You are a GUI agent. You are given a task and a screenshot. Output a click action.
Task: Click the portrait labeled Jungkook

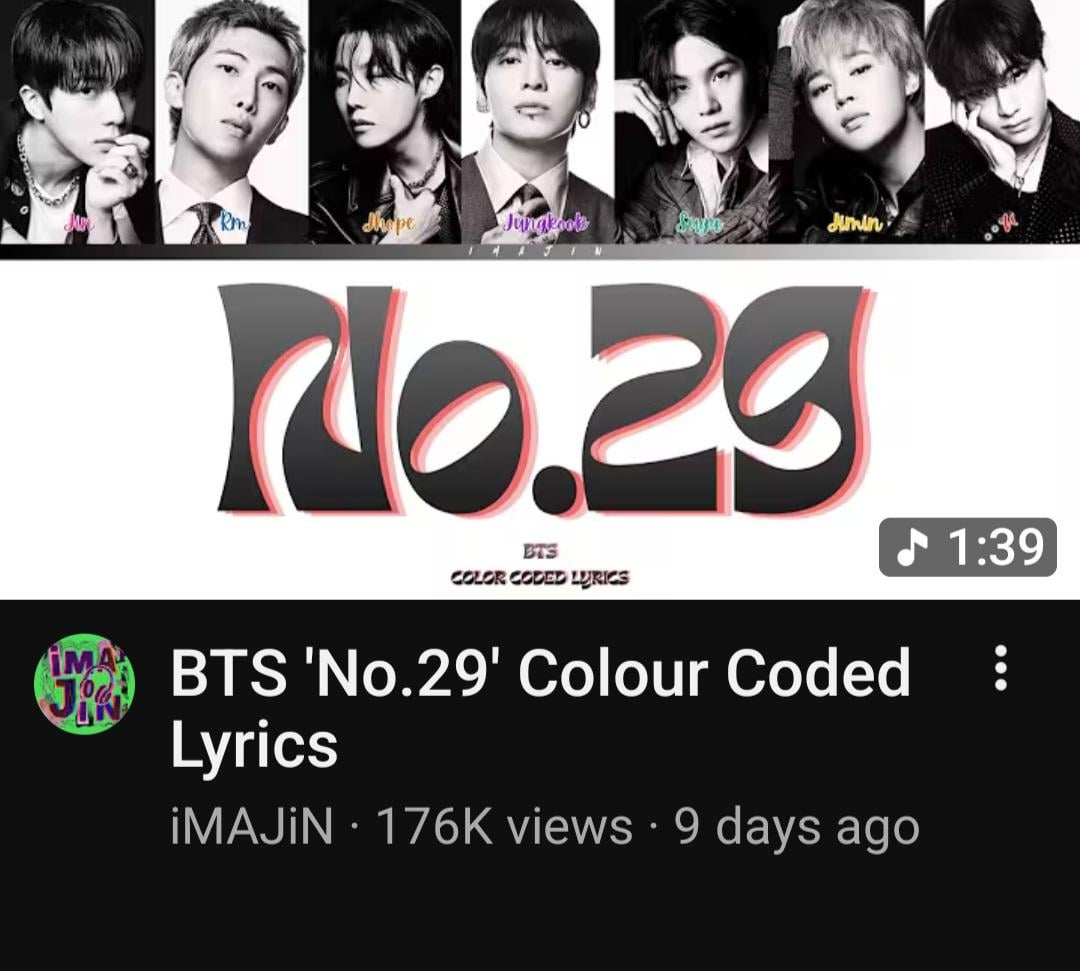pos(537,121)
